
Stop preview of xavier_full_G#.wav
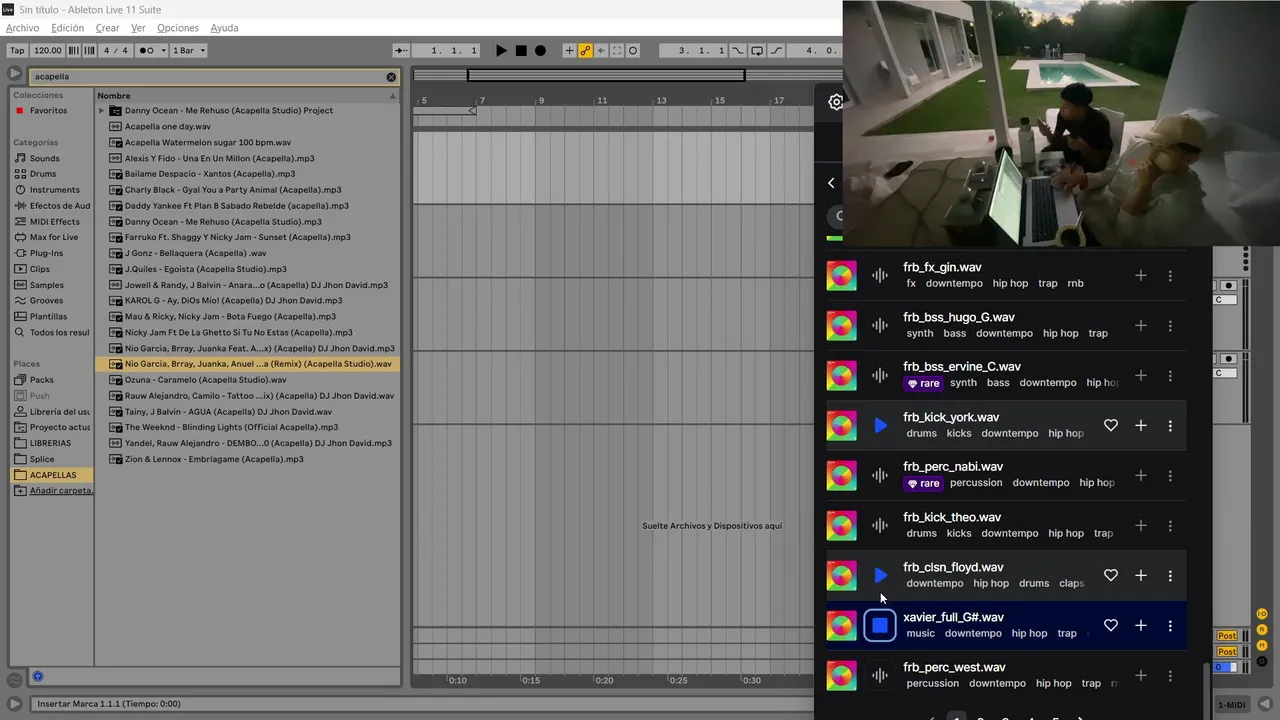tap(880, 626)
